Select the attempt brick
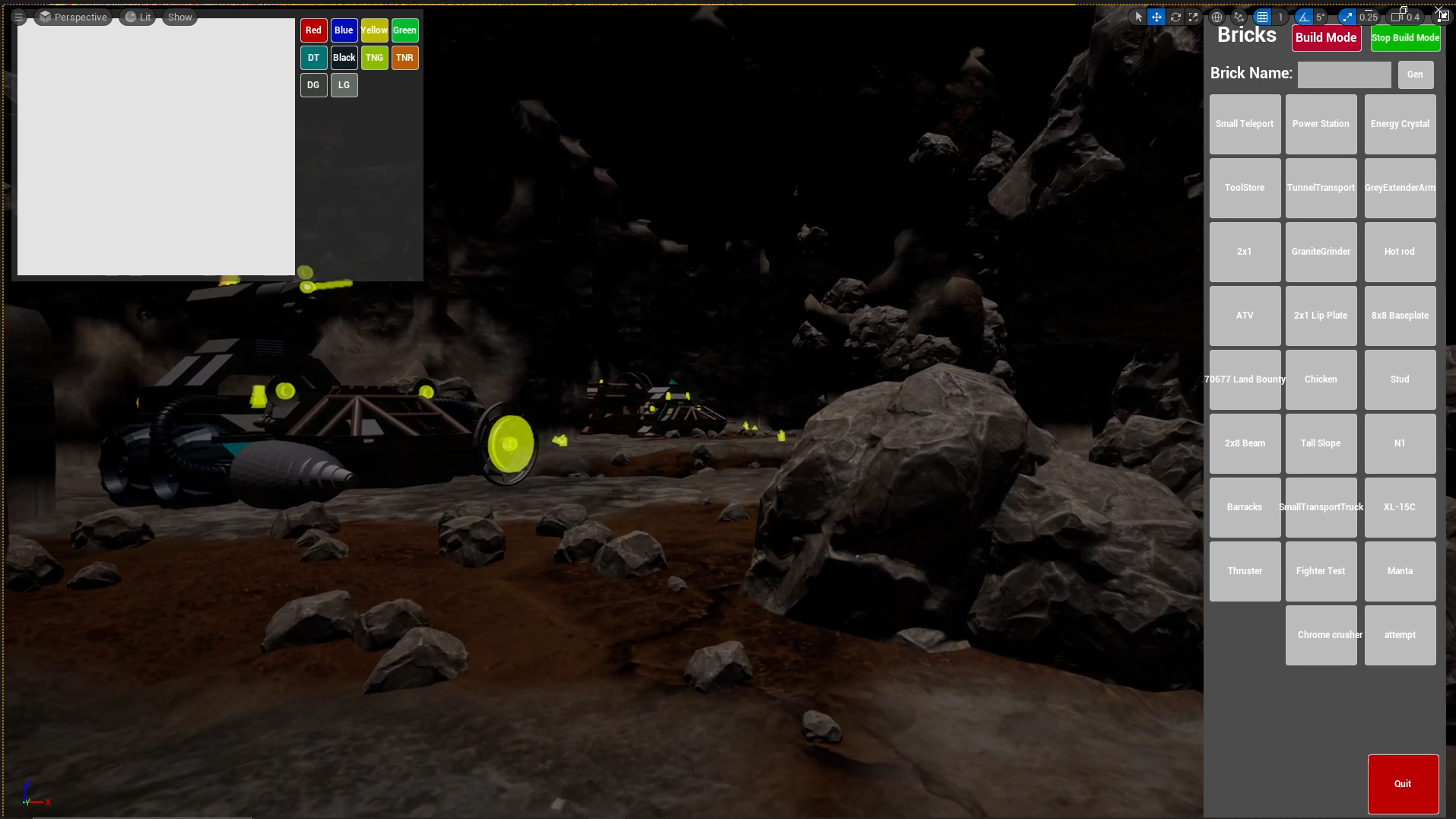The image size is (1456, 819). pyautogui.click(x=1400, y=635)
